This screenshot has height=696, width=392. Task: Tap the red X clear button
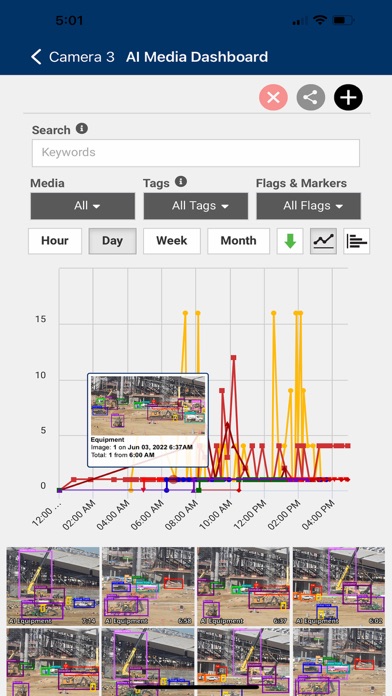(273, 97)
